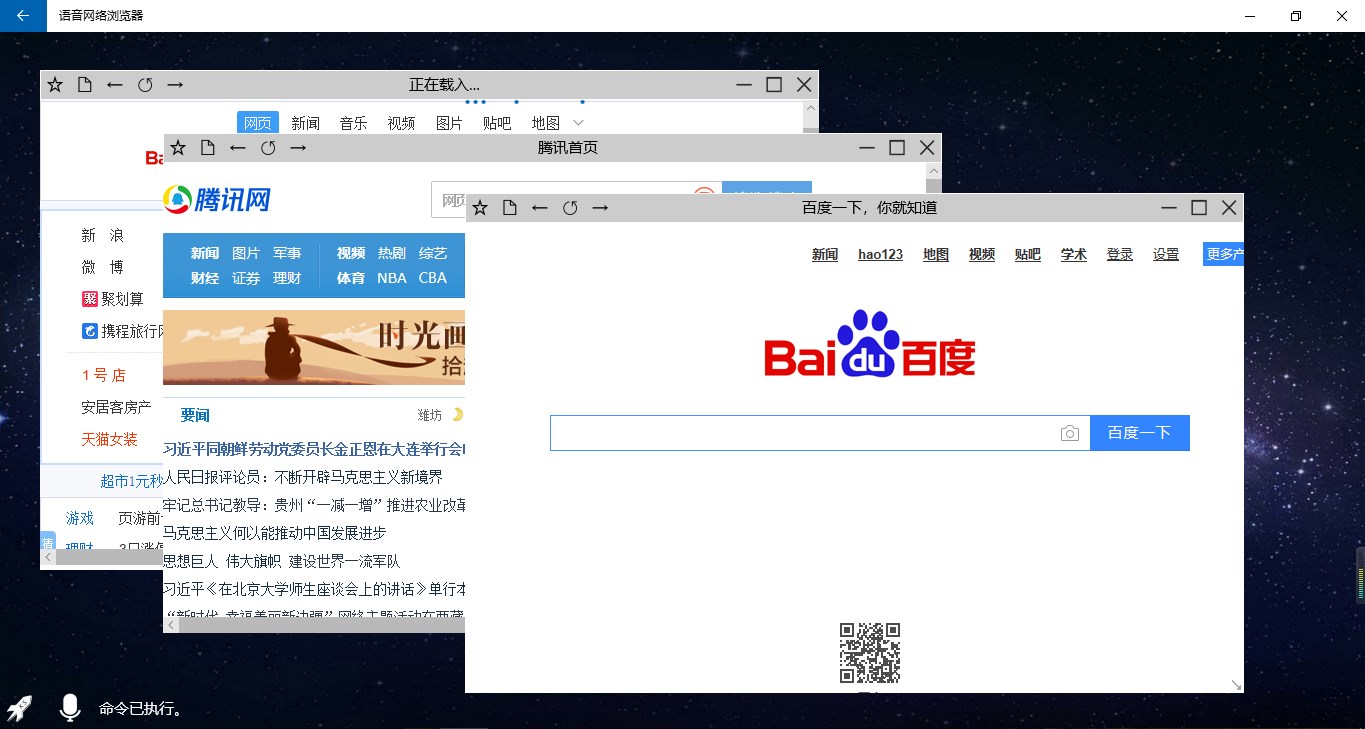The image size is (1365, 729).
Task: Click CBA in Tencent navigation
Action: pyautogui.click(x=433, y=278)
